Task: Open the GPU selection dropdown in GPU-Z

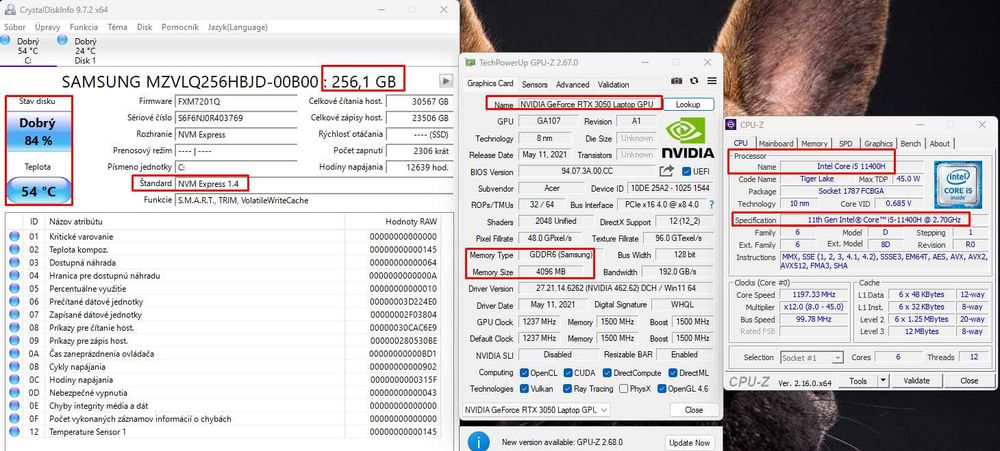Action: tap(535, 410)
